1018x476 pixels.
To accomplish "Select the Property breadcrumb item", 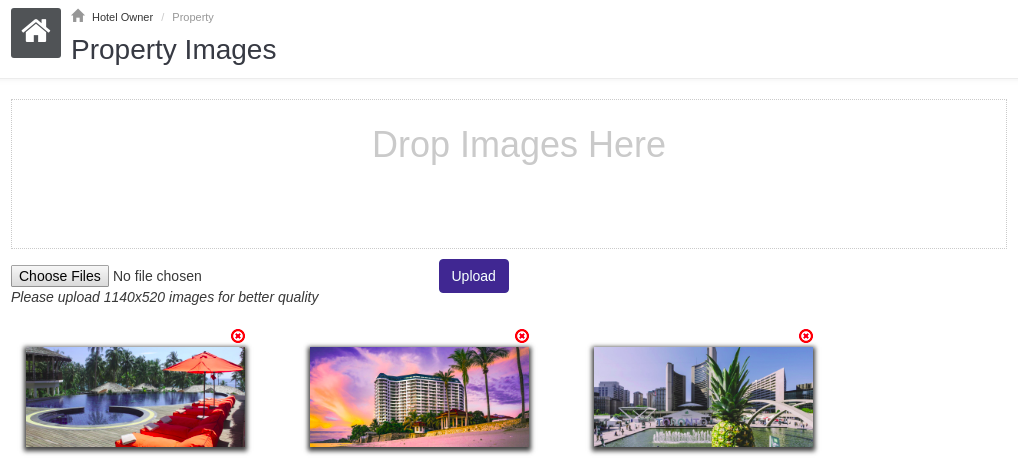I will 193,18.
